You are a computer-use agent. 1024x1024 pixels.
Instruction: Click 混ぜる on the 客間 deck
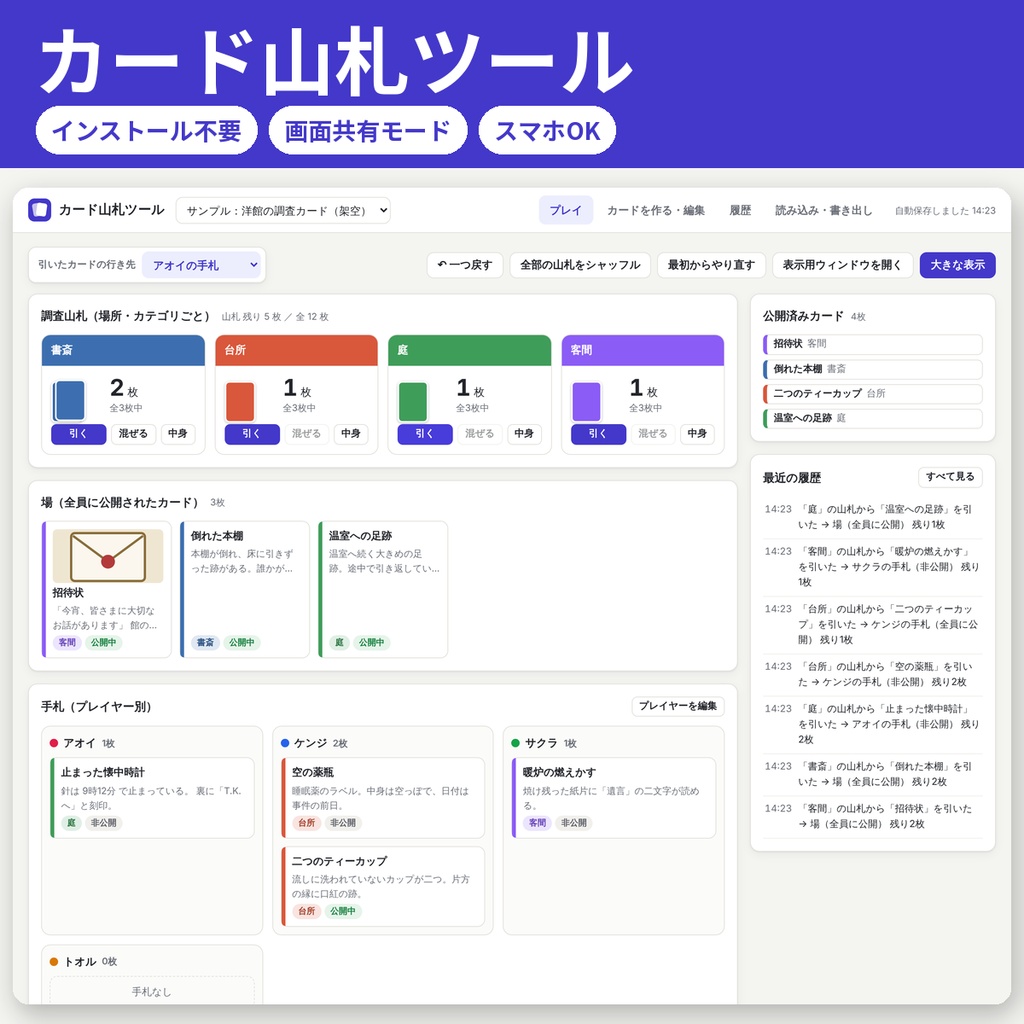[652, 434]
